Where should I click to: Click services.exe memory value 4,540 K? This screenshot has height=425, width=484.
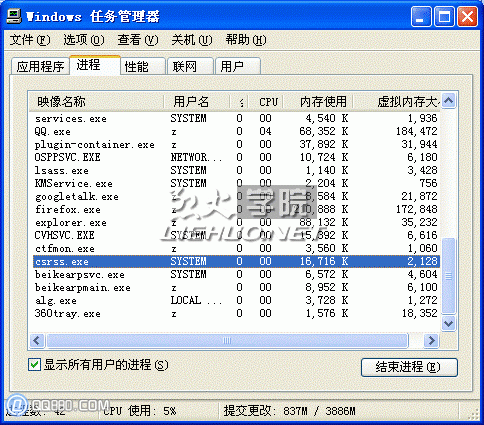tap(327, 118)
